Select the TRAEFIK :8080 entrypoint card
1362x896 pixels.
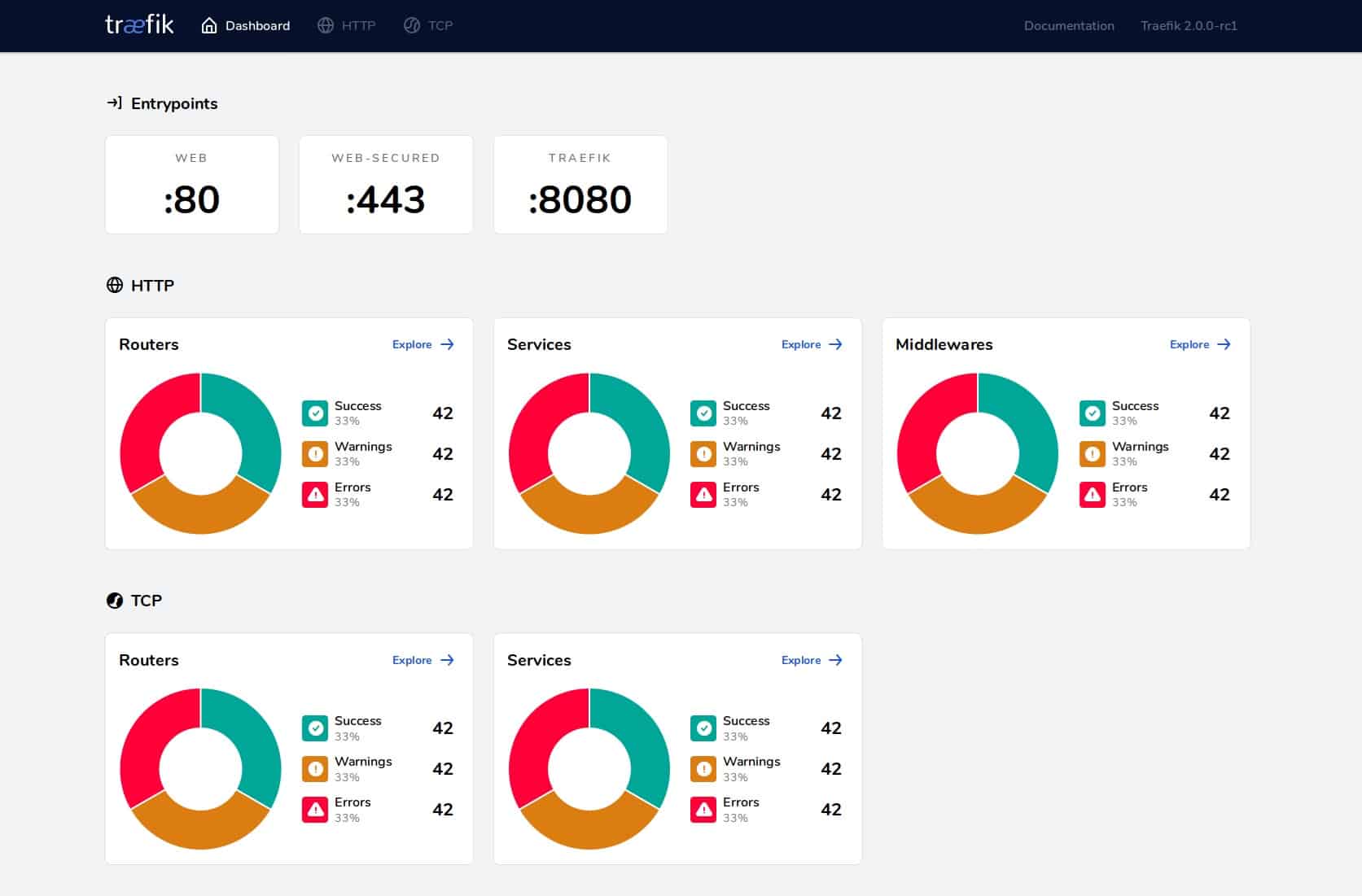(580, 185)
